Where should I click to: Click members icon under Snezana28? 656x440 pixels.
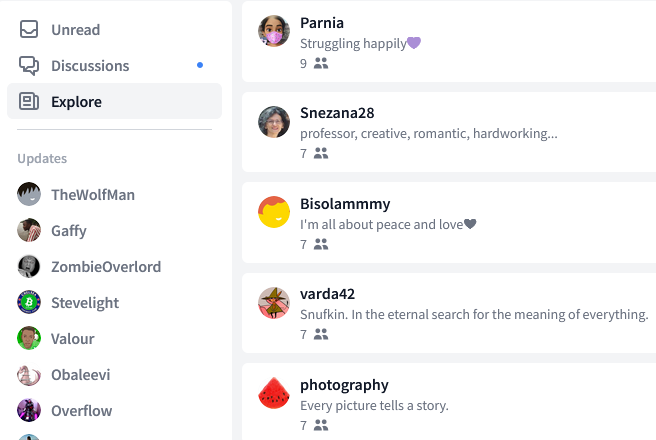click(x=321, y=153)
